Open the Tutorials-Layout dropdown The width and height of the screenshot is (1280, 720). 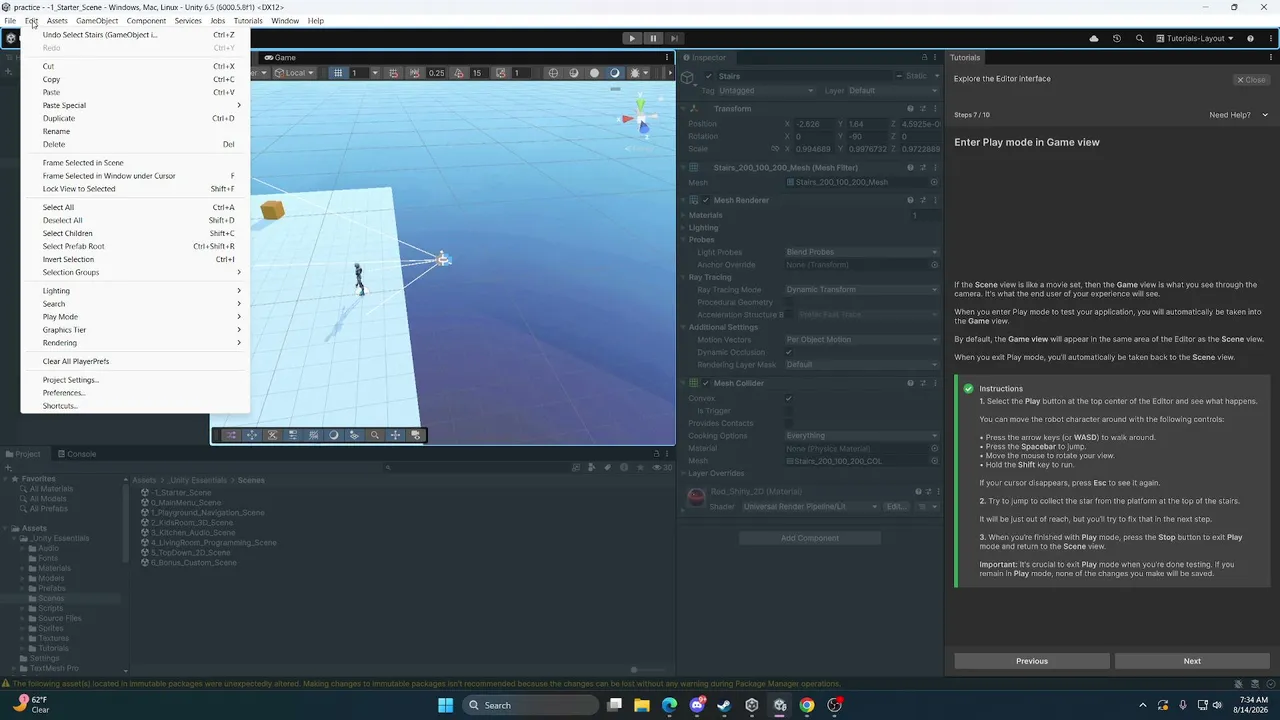[1195, 38]
